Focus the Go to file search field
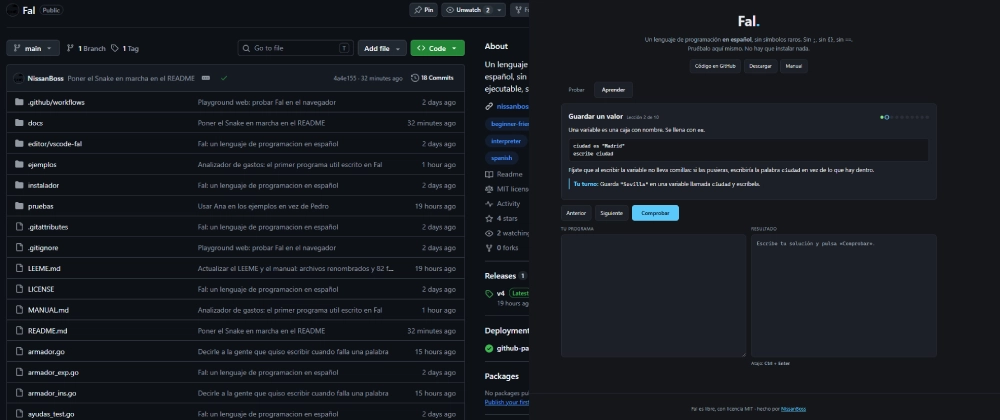The height and width of the screenshot is (420, 1000). [295, 48]
